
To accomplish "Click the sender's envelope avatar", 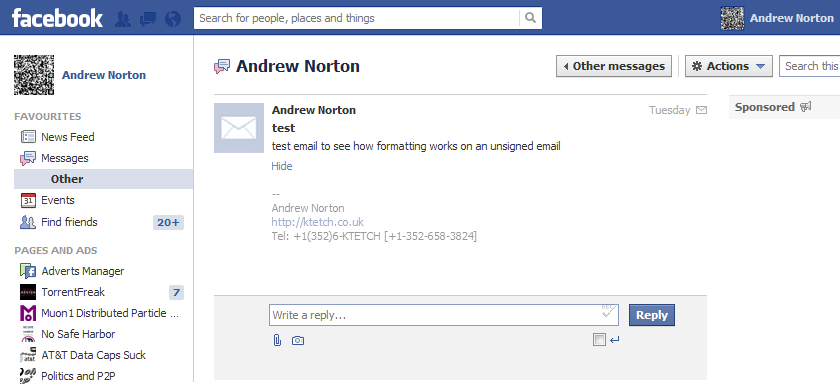I will click(239, 128).
